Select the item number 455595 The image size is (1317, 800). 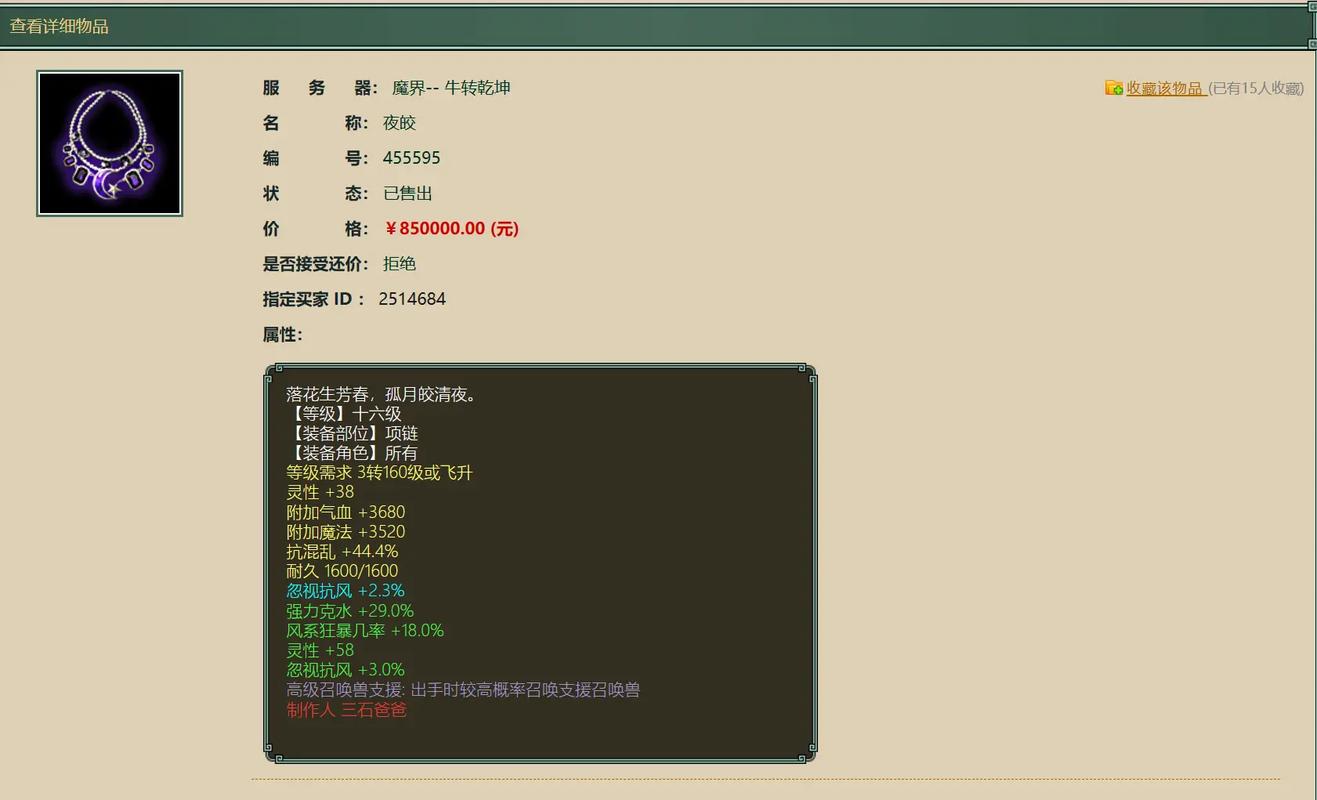(412, 157)
